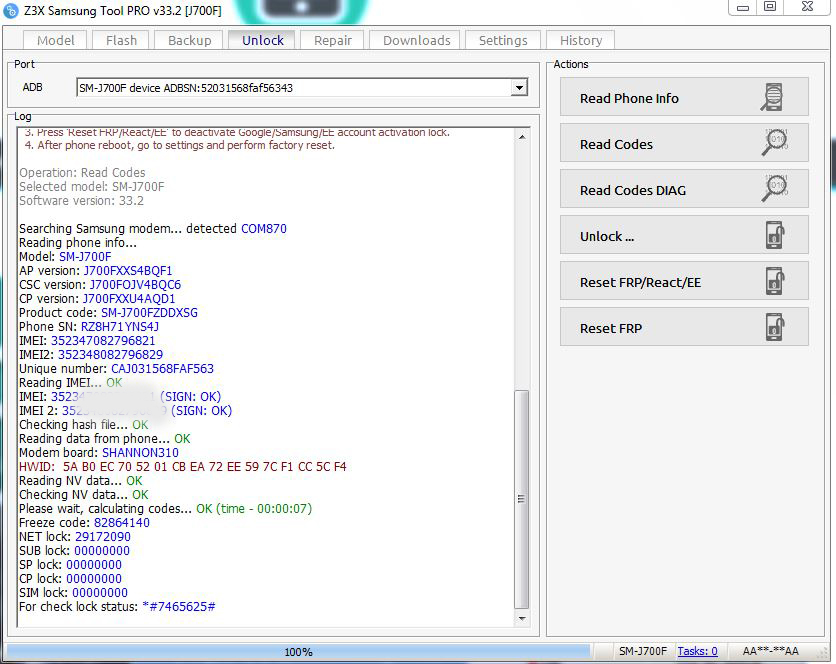This screenshot has height=664, width=836.
Task: Open the Backup tab
Action: 189,41
